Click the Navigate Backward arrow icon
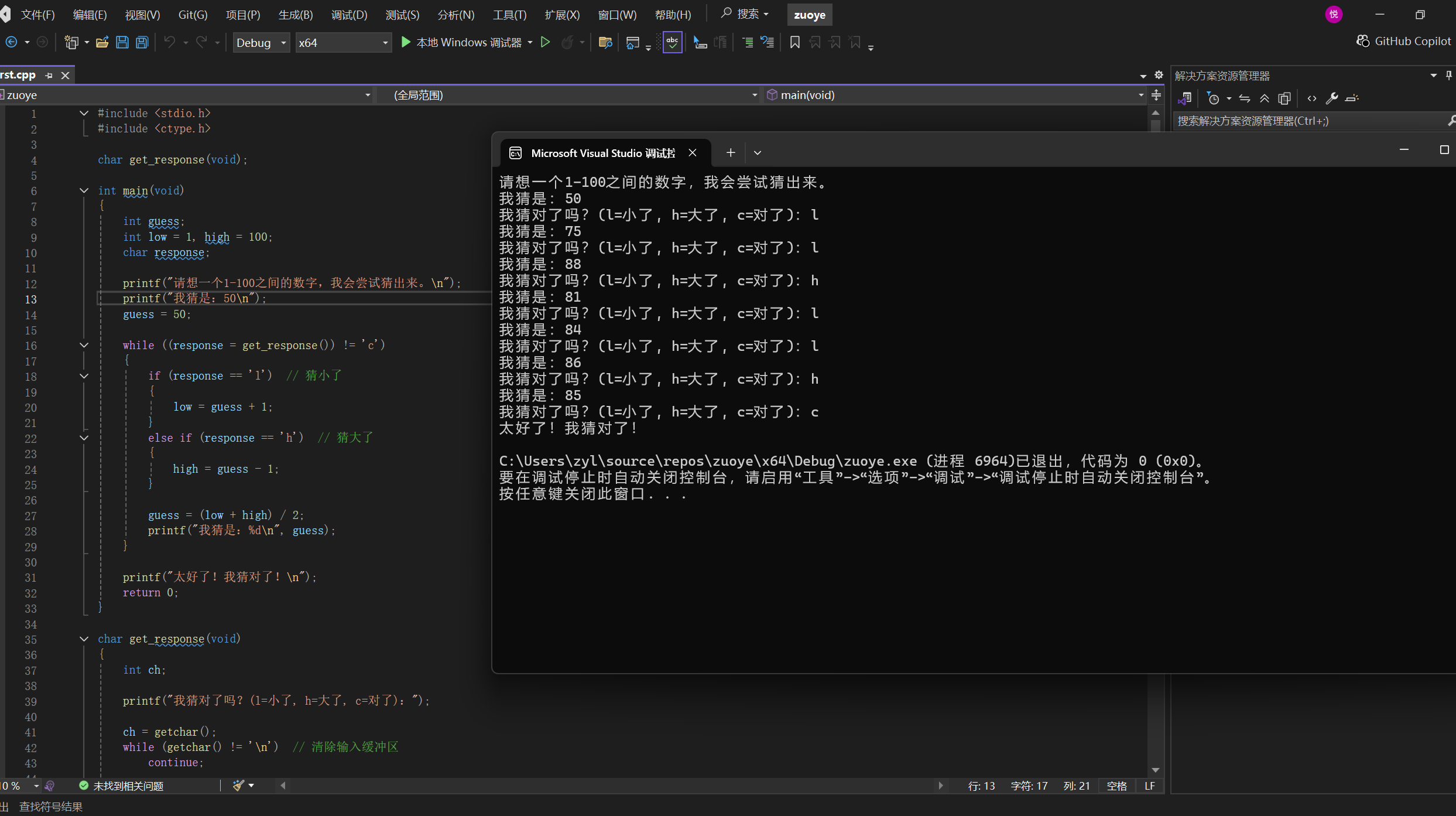The height and width of the screenshot is (816, 1456). (11, 42)
